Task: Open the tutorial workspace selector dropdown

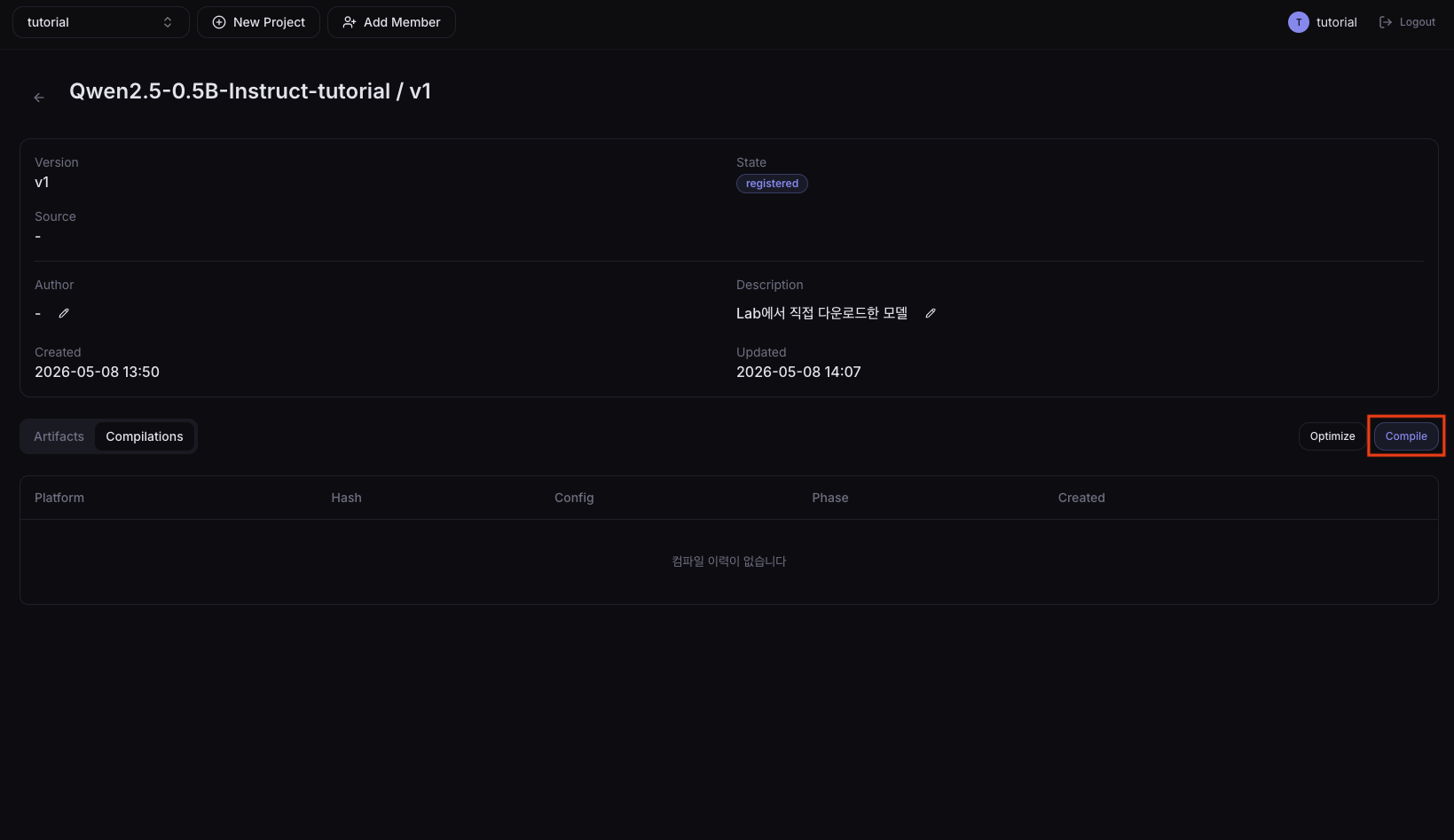Action: 101,22
